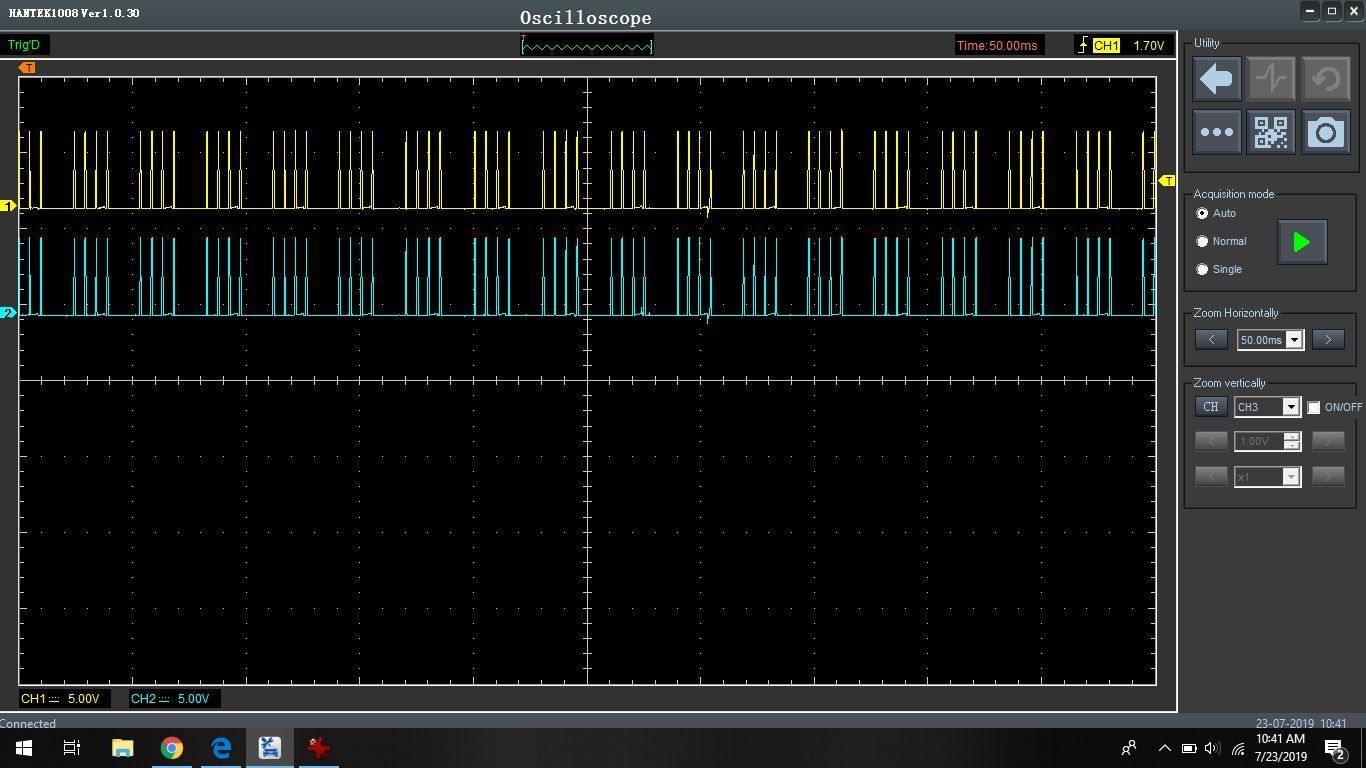The height and width of the screenshot is (768, 1366).
Task: Click the CH2 cyan channel marker
Action: [9, 313]
